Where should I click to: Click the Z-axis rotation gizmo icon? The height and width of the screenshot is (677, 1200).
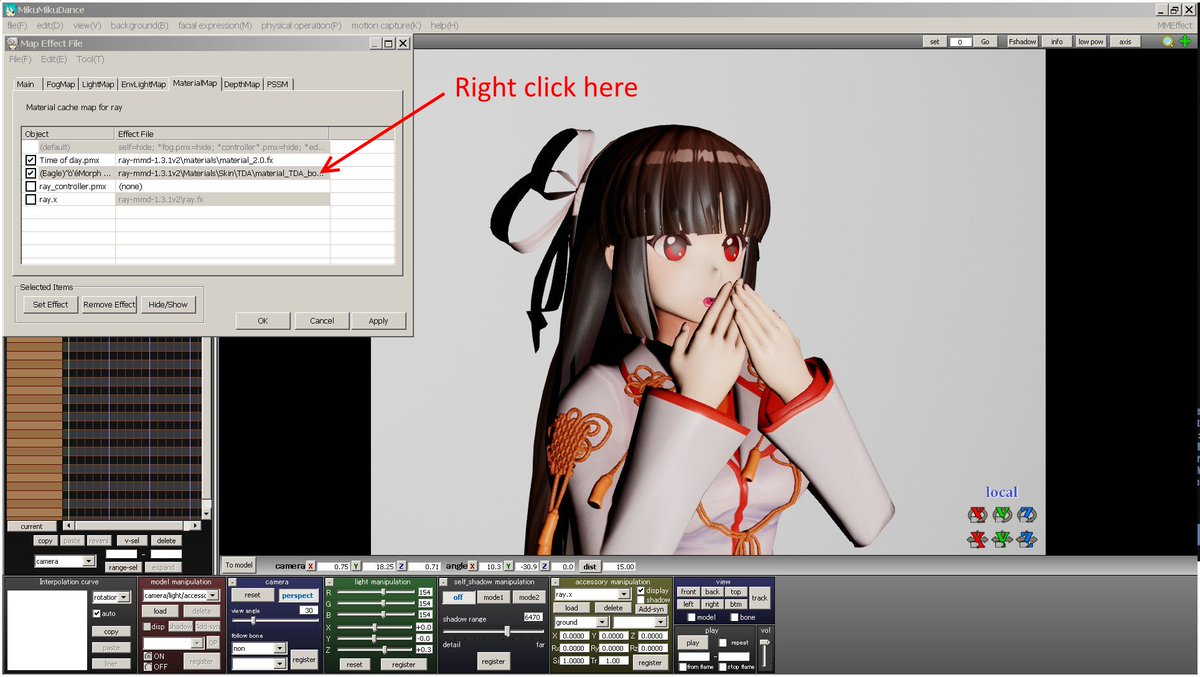click(1026, 515)
